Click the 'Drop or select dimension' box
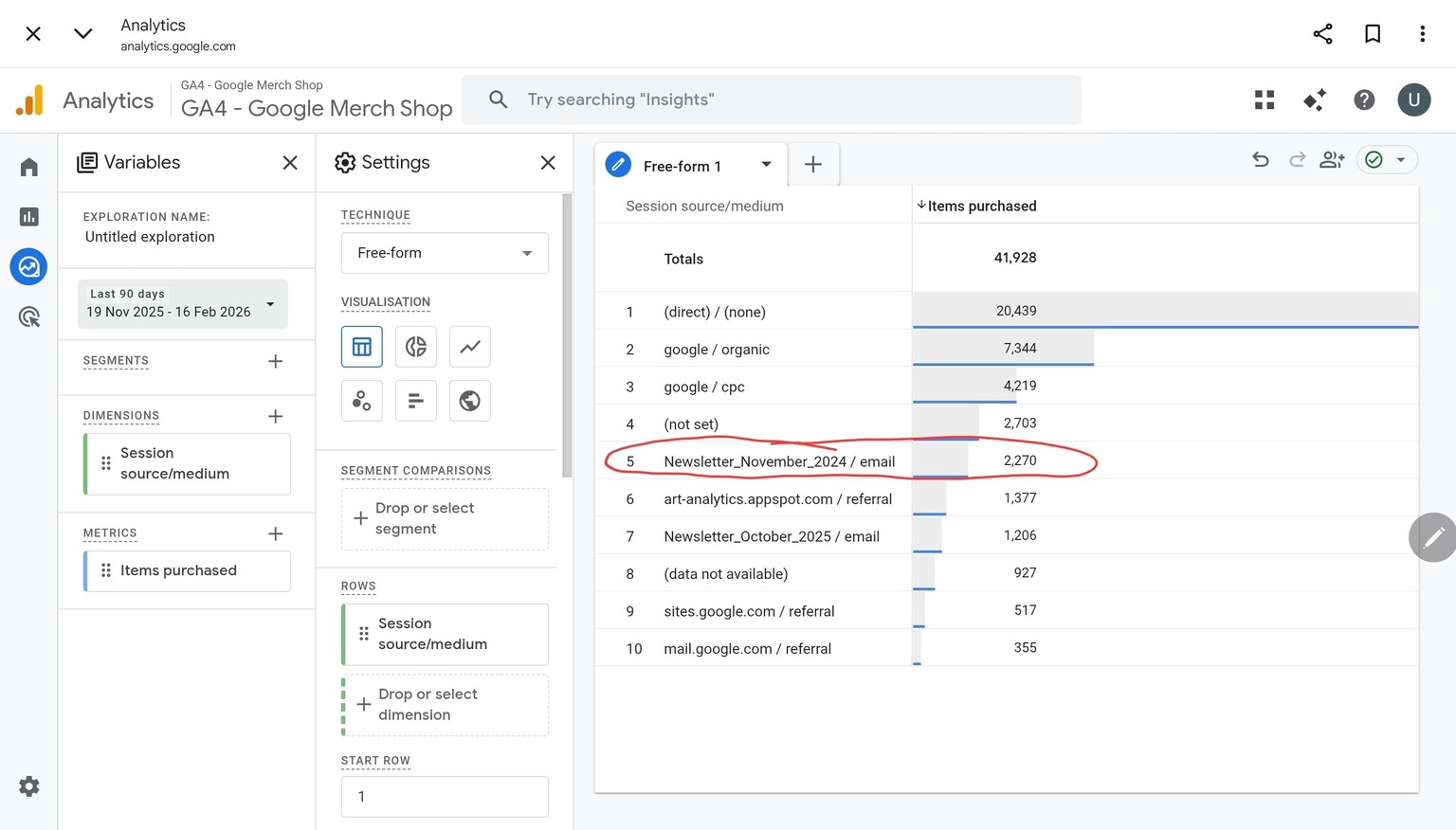Viewport: 1456px width, 830px height. point(445,705)
